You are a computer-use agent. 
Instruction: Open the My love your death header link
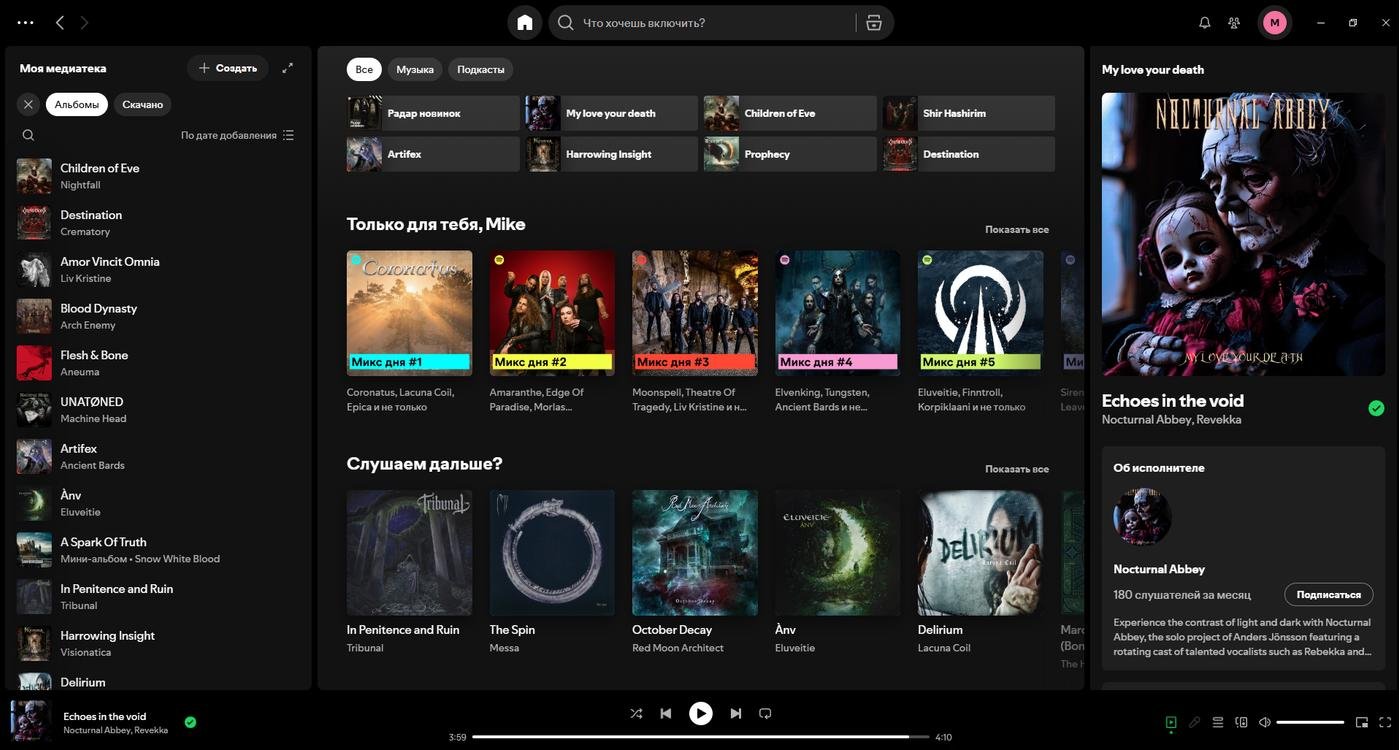pyautogui.click(x=1153, y=69)
